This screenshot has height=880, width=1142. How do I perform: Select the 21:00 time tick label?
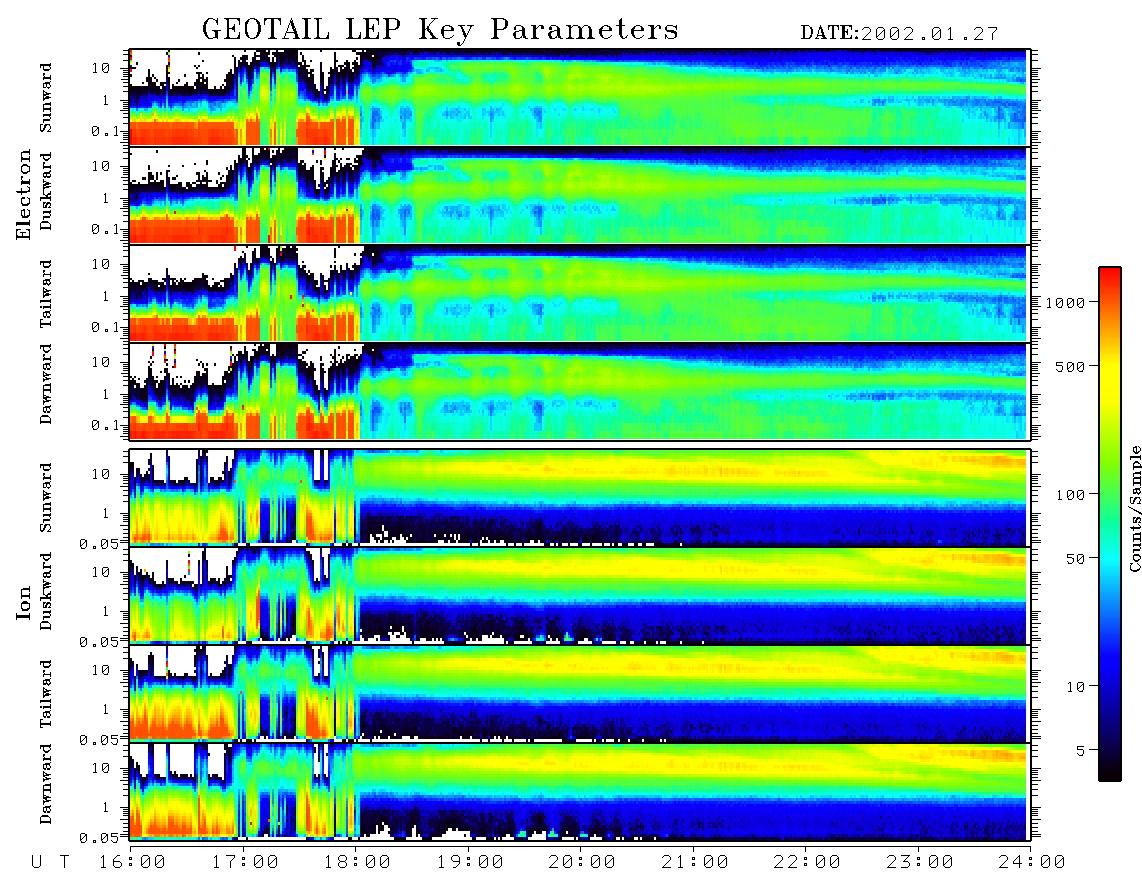coord(696,862)
